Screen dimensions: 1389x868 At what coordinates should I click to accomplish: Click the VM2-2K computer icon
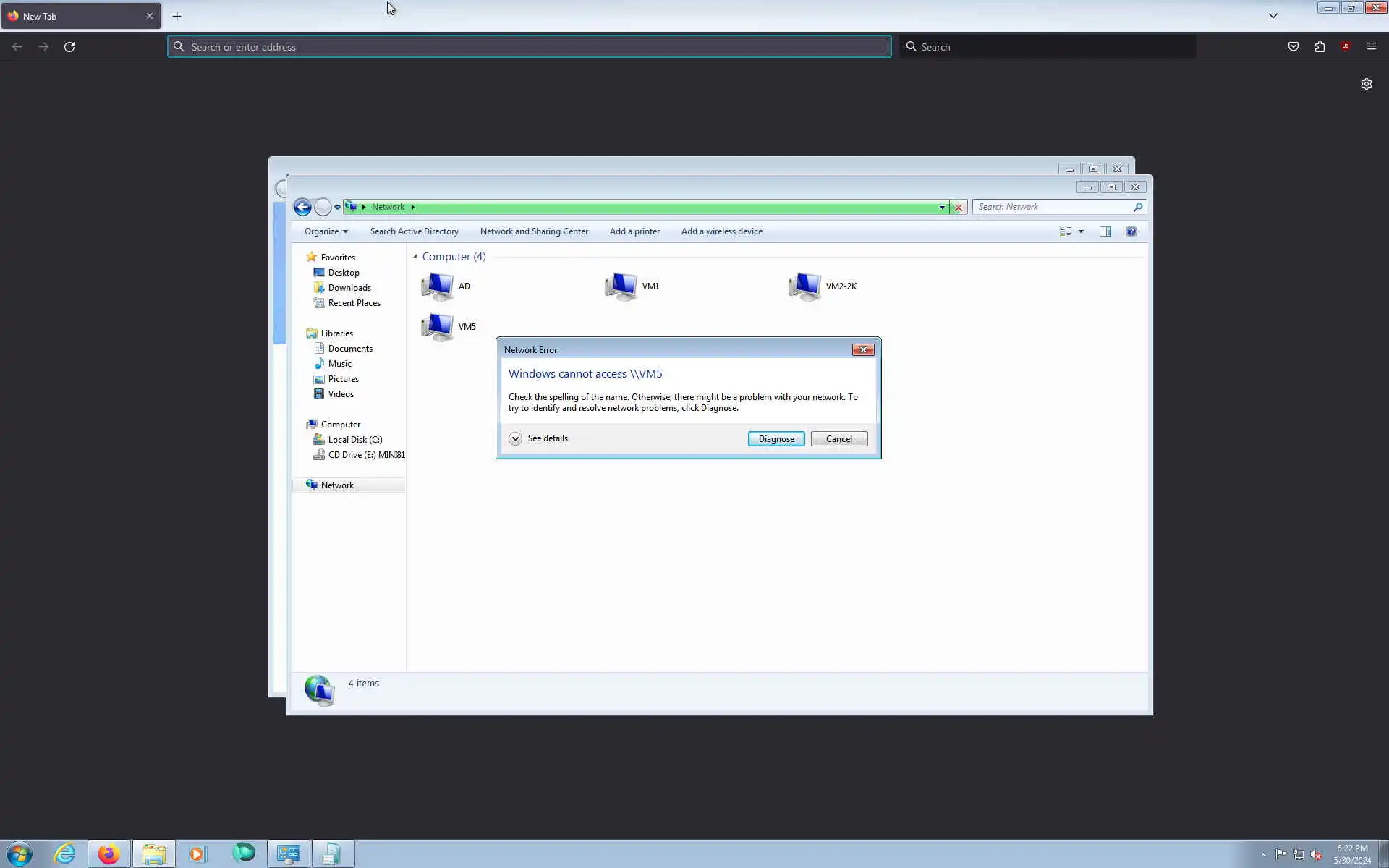coord(805,286)
